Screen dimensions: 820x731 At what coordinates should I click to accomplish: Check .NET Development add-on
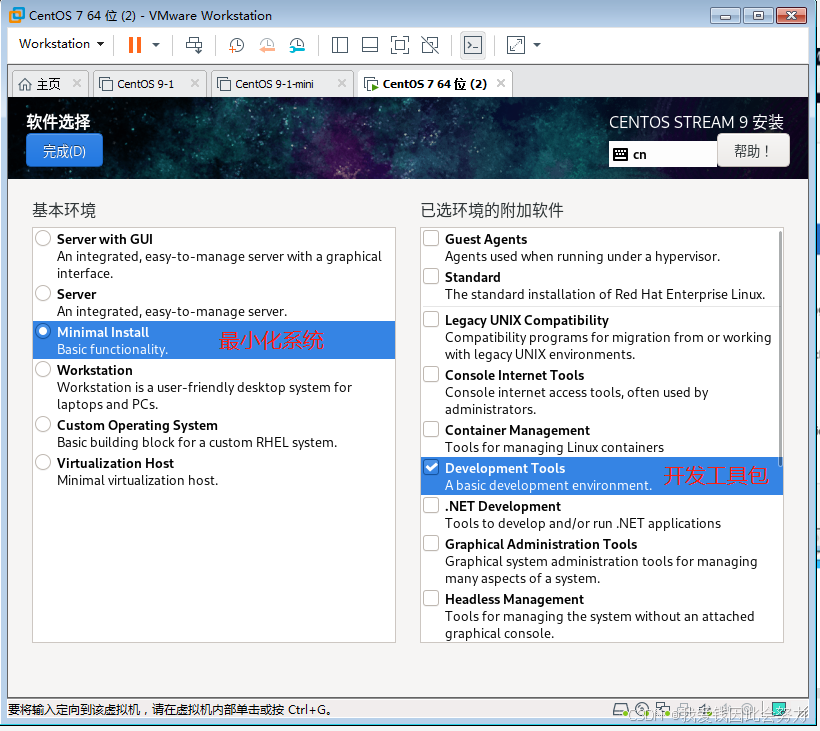pyautogui.click(x=431, y=506)
